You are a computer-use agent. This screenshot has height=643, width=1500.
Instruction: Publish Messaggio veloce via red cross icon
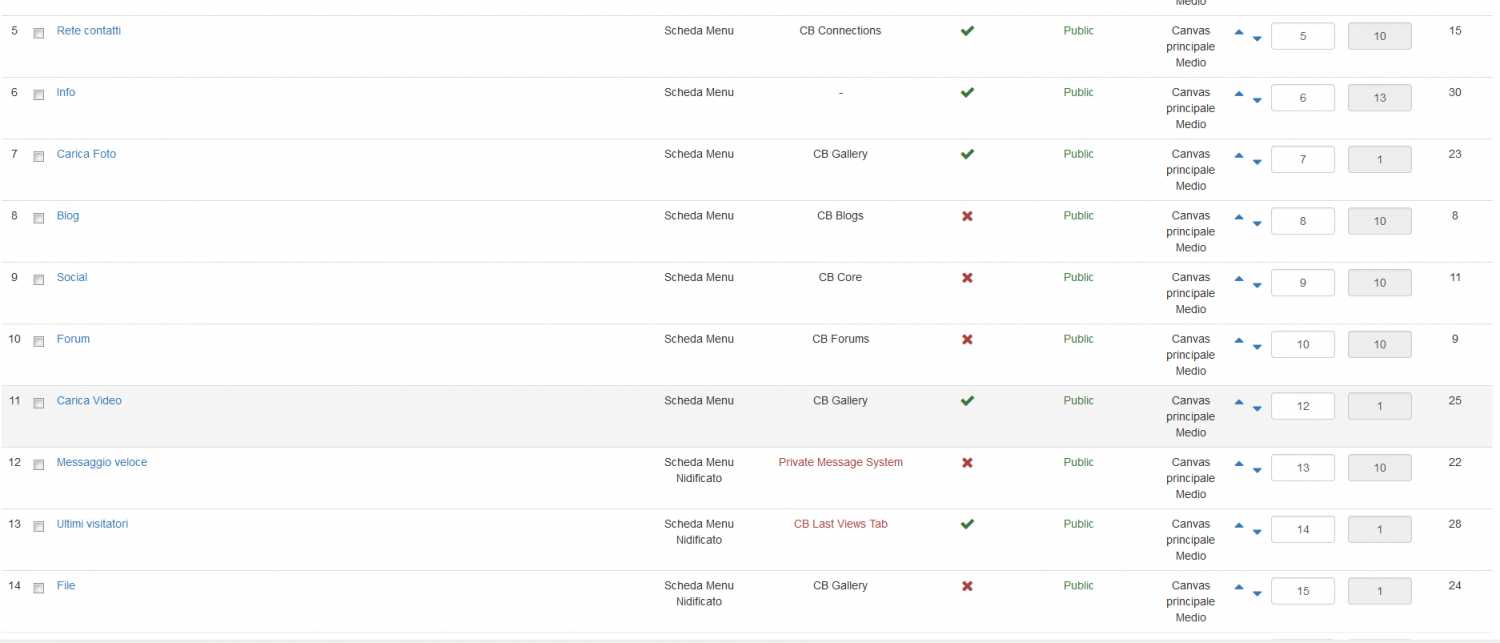point(967,463)
